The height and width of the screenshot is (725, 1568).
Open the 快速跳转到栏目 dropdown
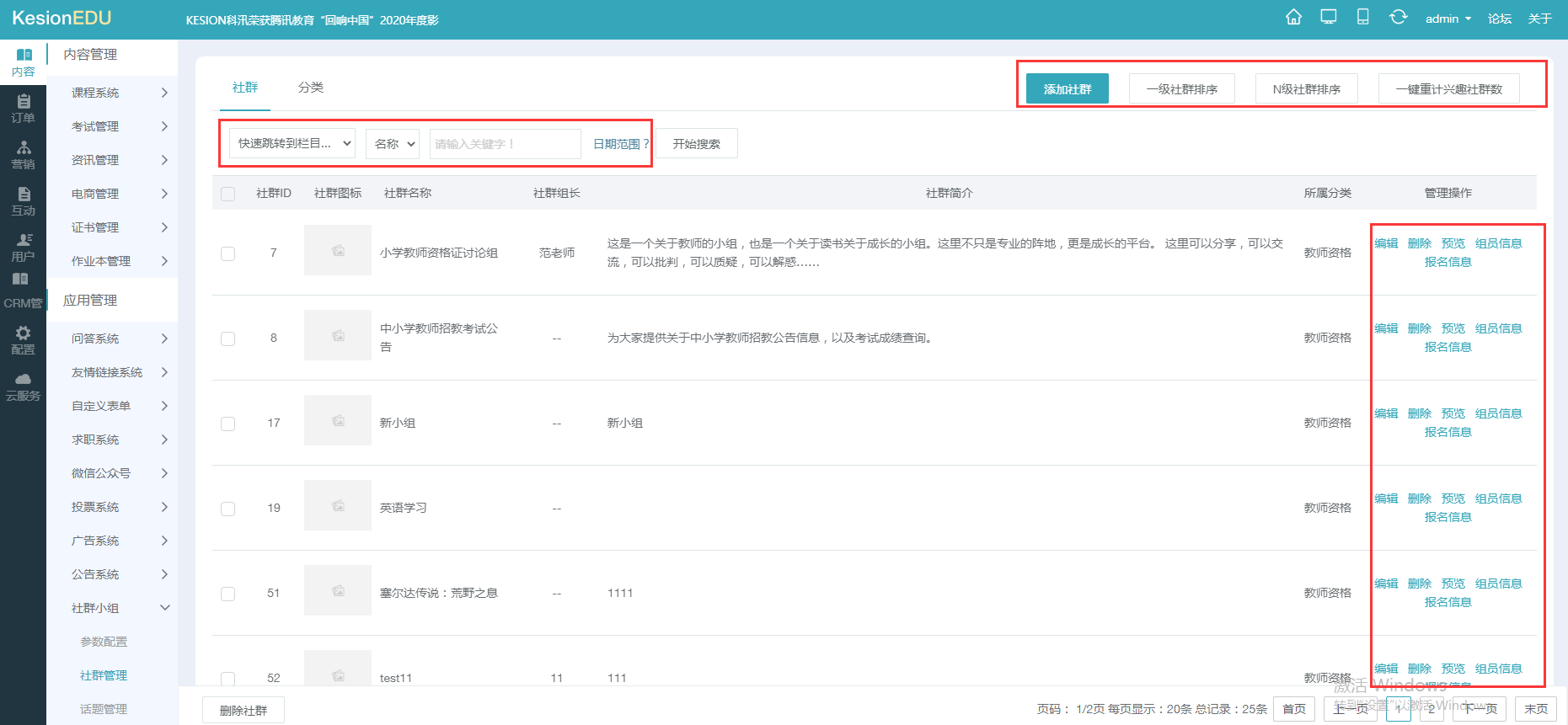[292, 144]
